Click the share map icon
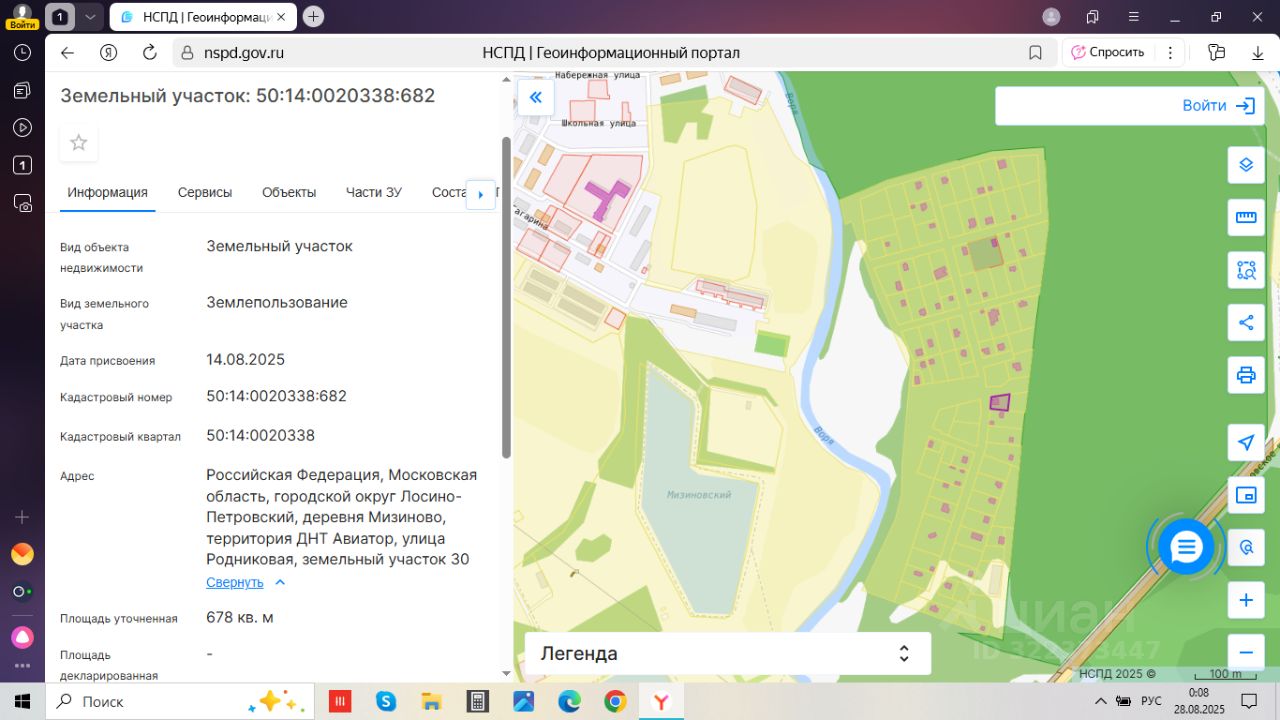 tap(1246, 323)
